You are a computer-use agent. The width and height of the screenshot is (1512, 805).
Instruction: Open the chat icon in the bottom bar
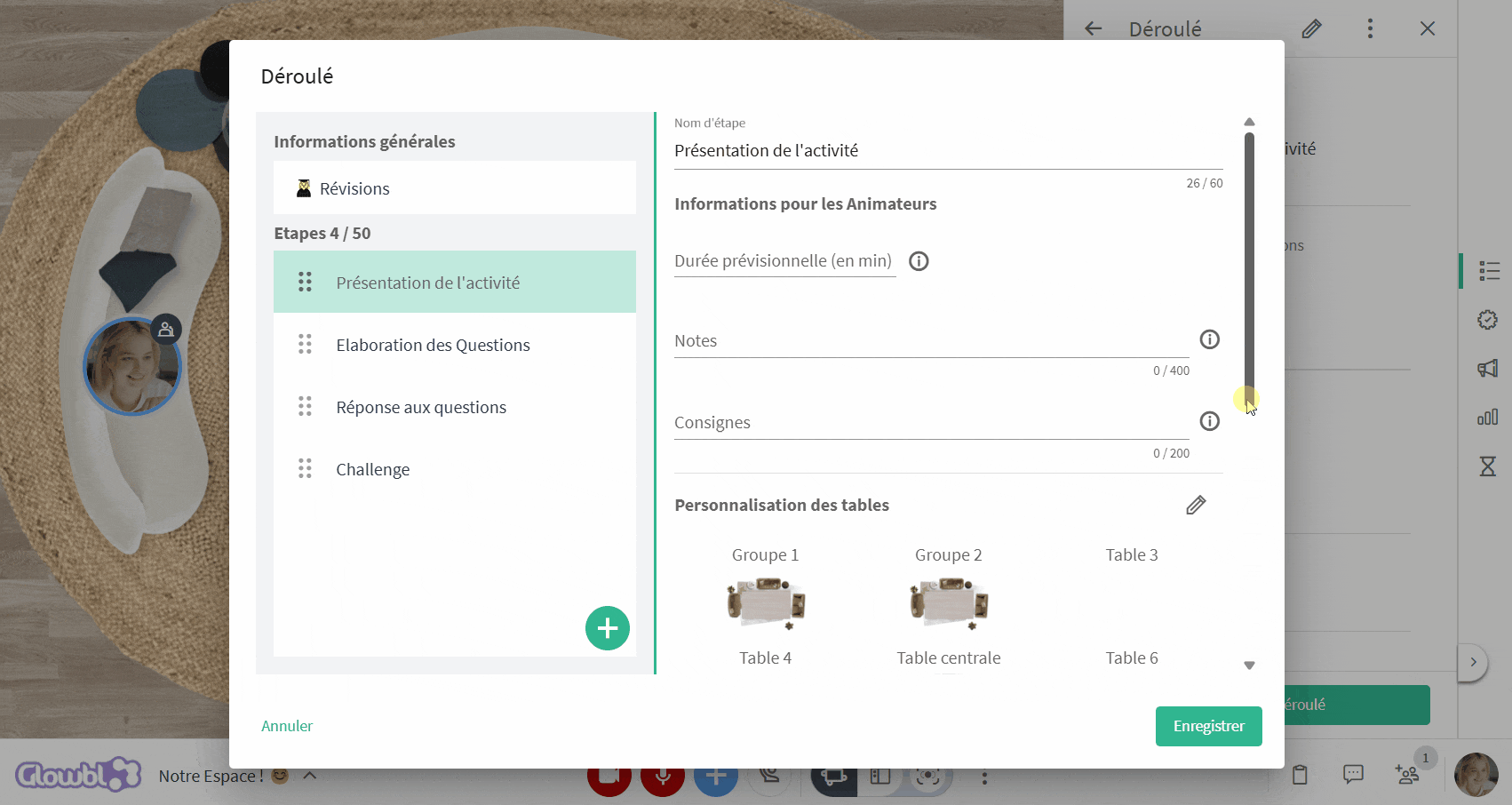1353,775
